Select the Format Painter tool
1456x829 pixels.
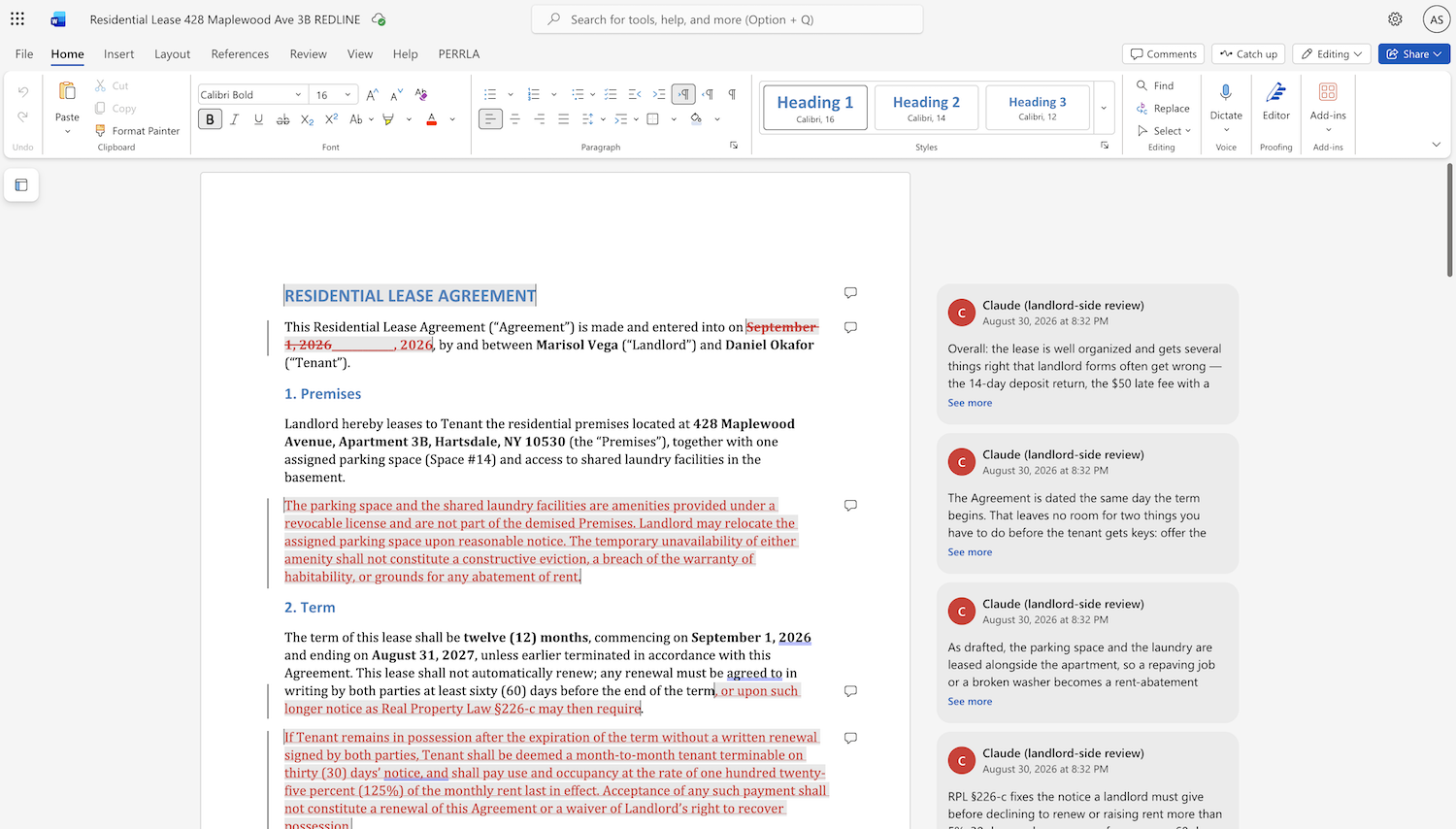[x=137, y=131]
